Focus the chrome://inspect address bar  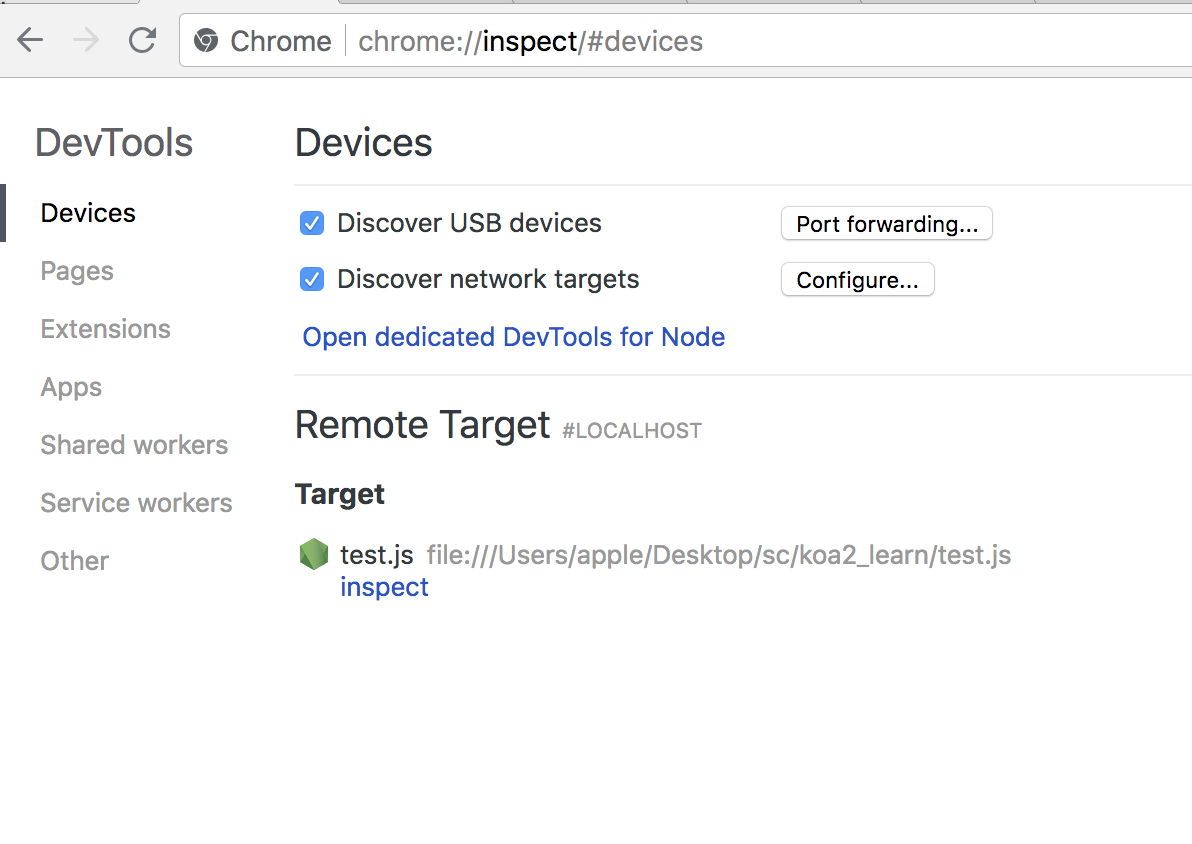(x=684, y=41)
